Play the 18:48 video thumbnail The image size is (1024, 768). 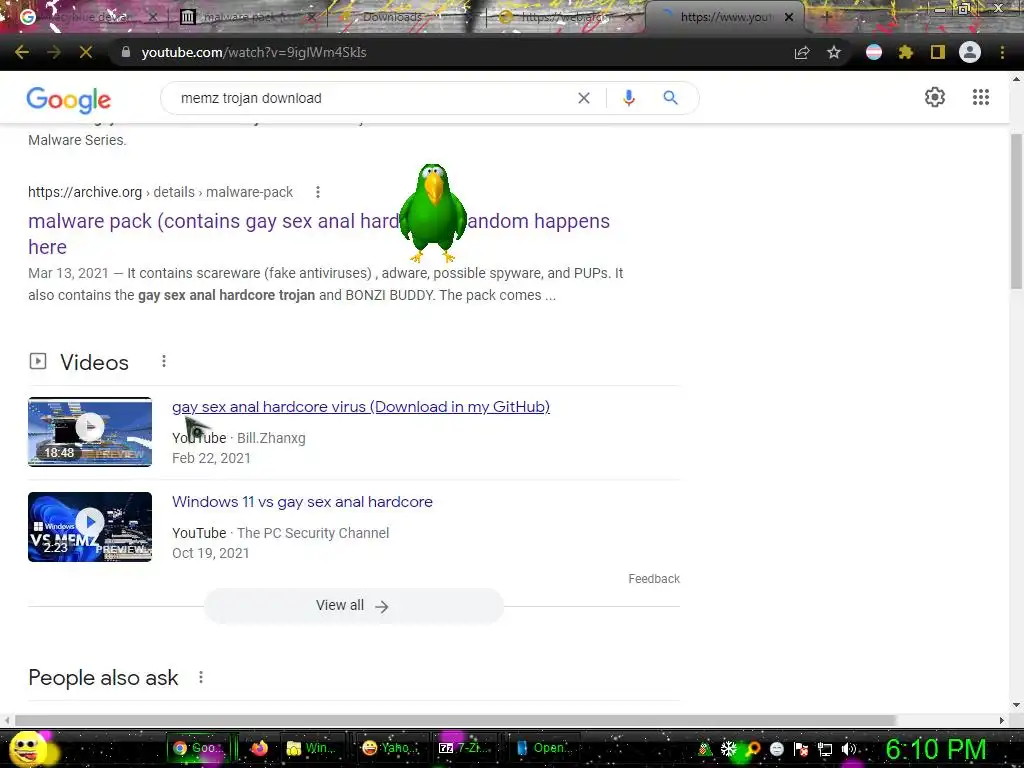[x=89, y=432]
